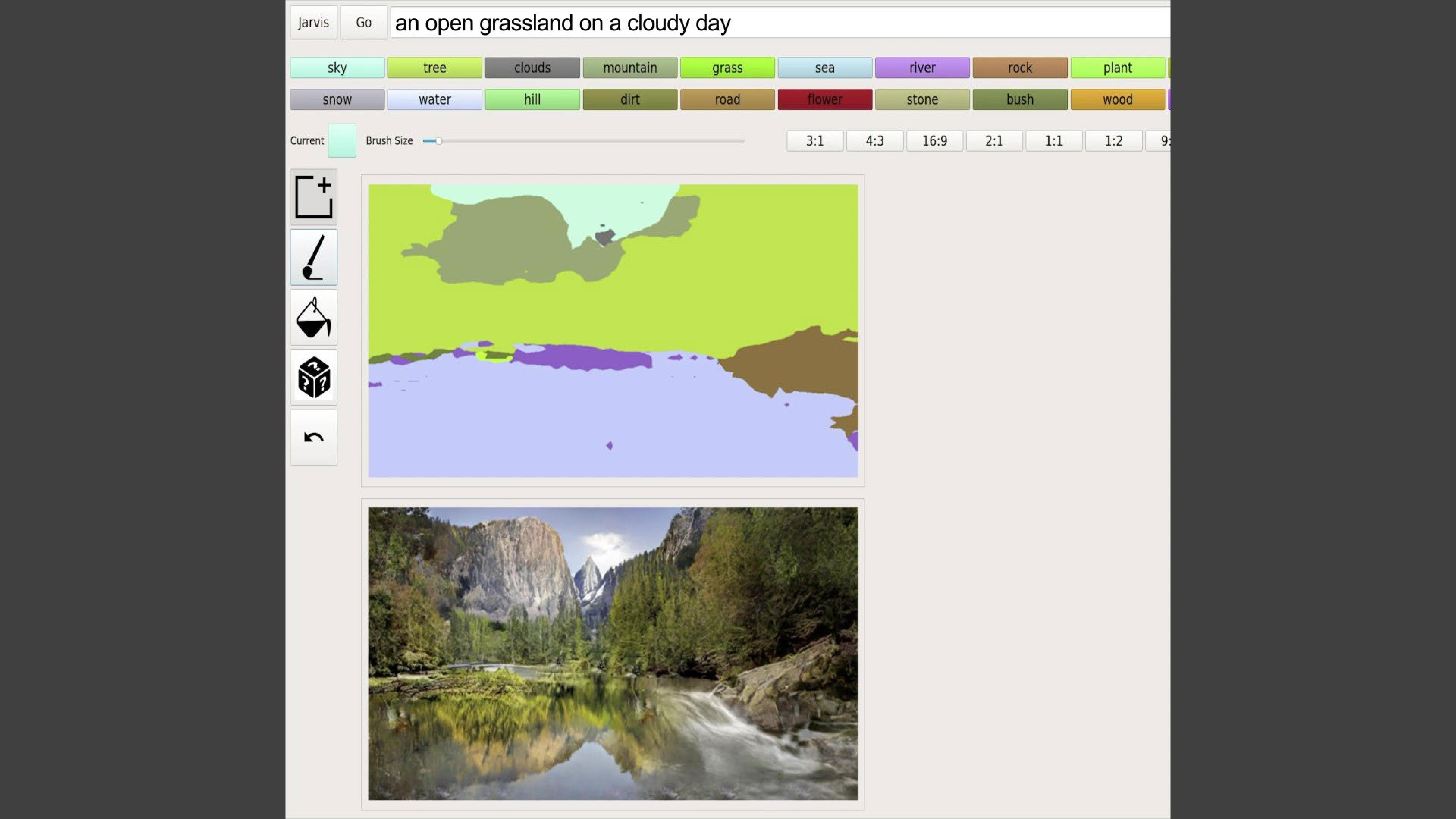Switch to 4:3 aspect ratio
Viewport: 1456px width, 819px height.
pos(874,140)
